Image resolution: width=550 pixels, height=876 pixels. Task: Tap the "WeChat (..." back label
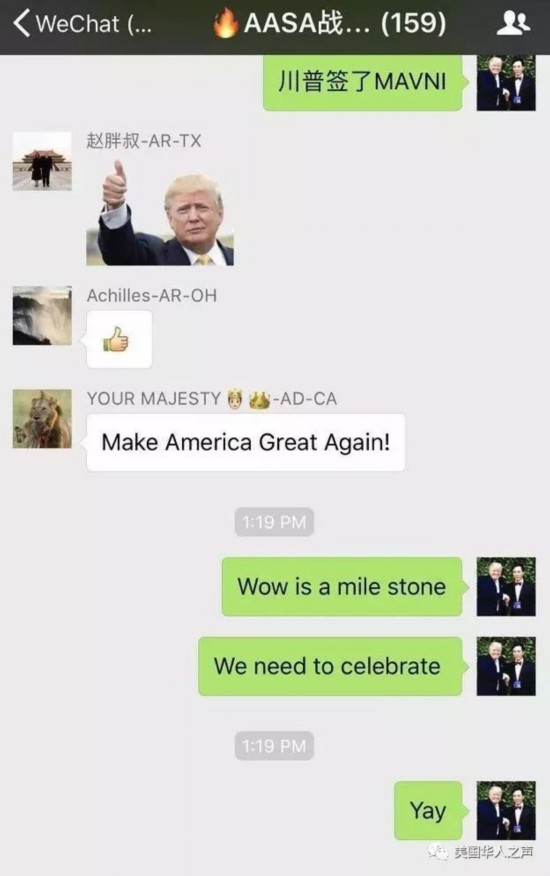pos(93,24)
